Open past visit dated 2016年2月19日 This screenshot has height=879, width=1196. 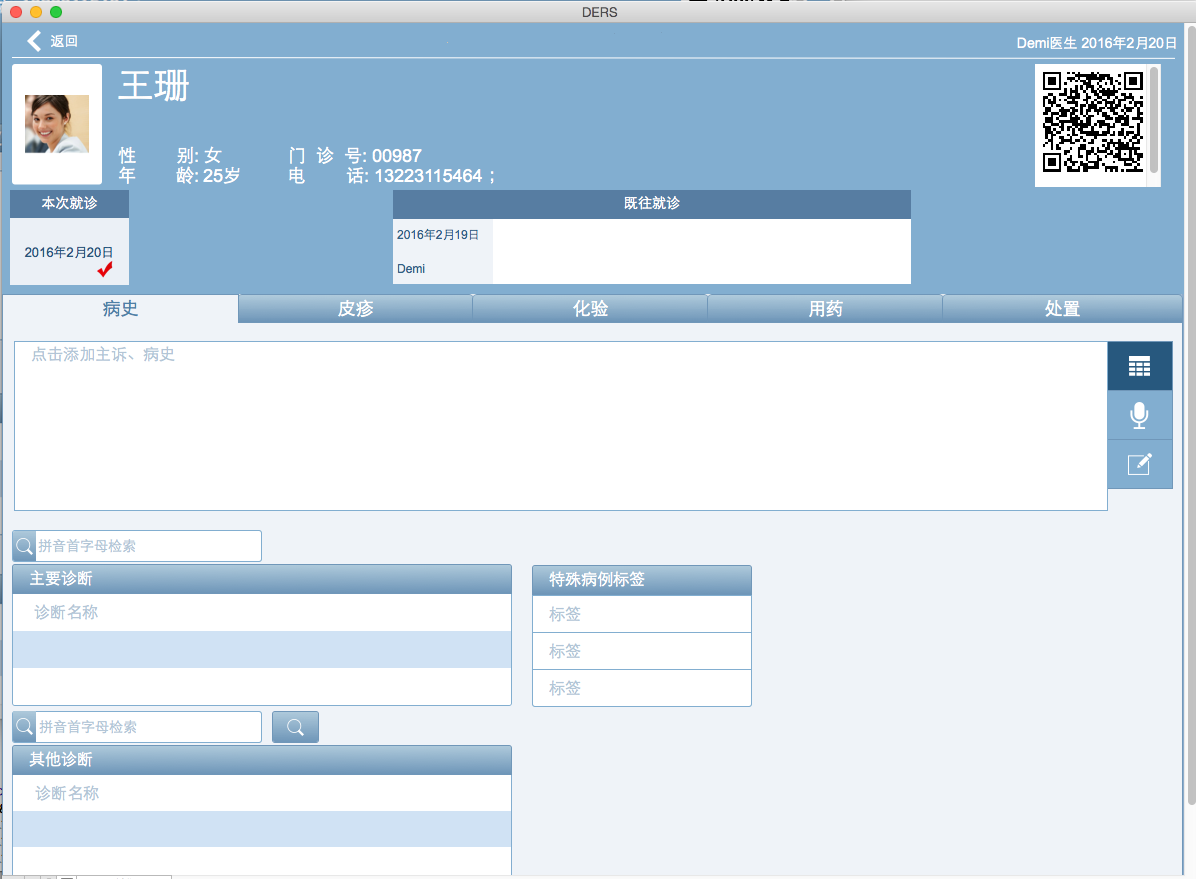(x=438, y=235)
